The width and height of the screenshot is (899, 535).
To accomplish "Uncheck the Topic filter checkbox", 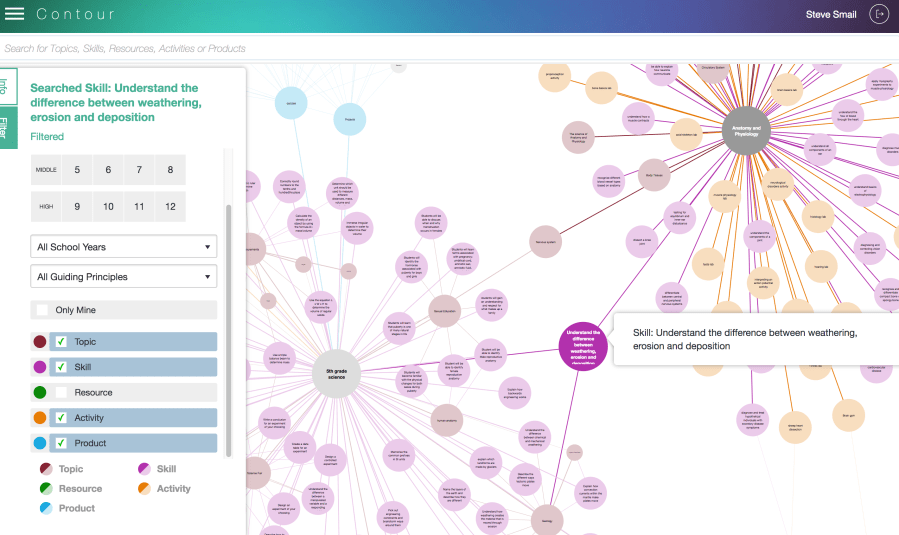I will point(61,342).
